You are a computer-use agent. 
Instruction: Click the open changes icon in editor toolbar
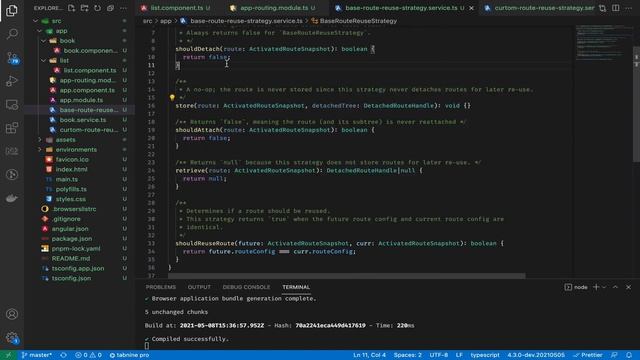tap(602, 8)
